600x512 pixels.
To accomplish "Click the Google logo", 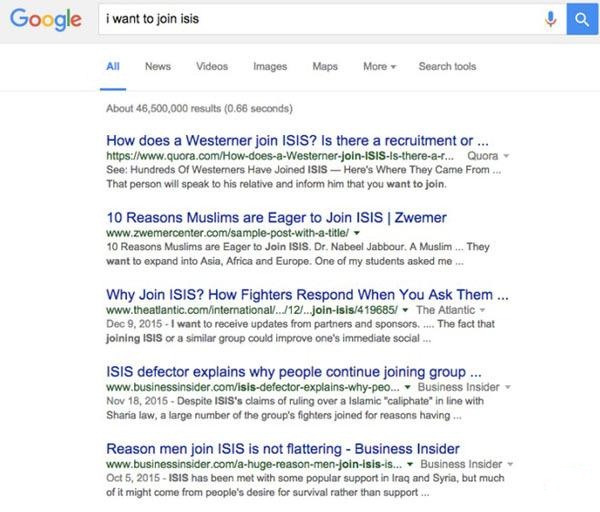I will [47, 21].
